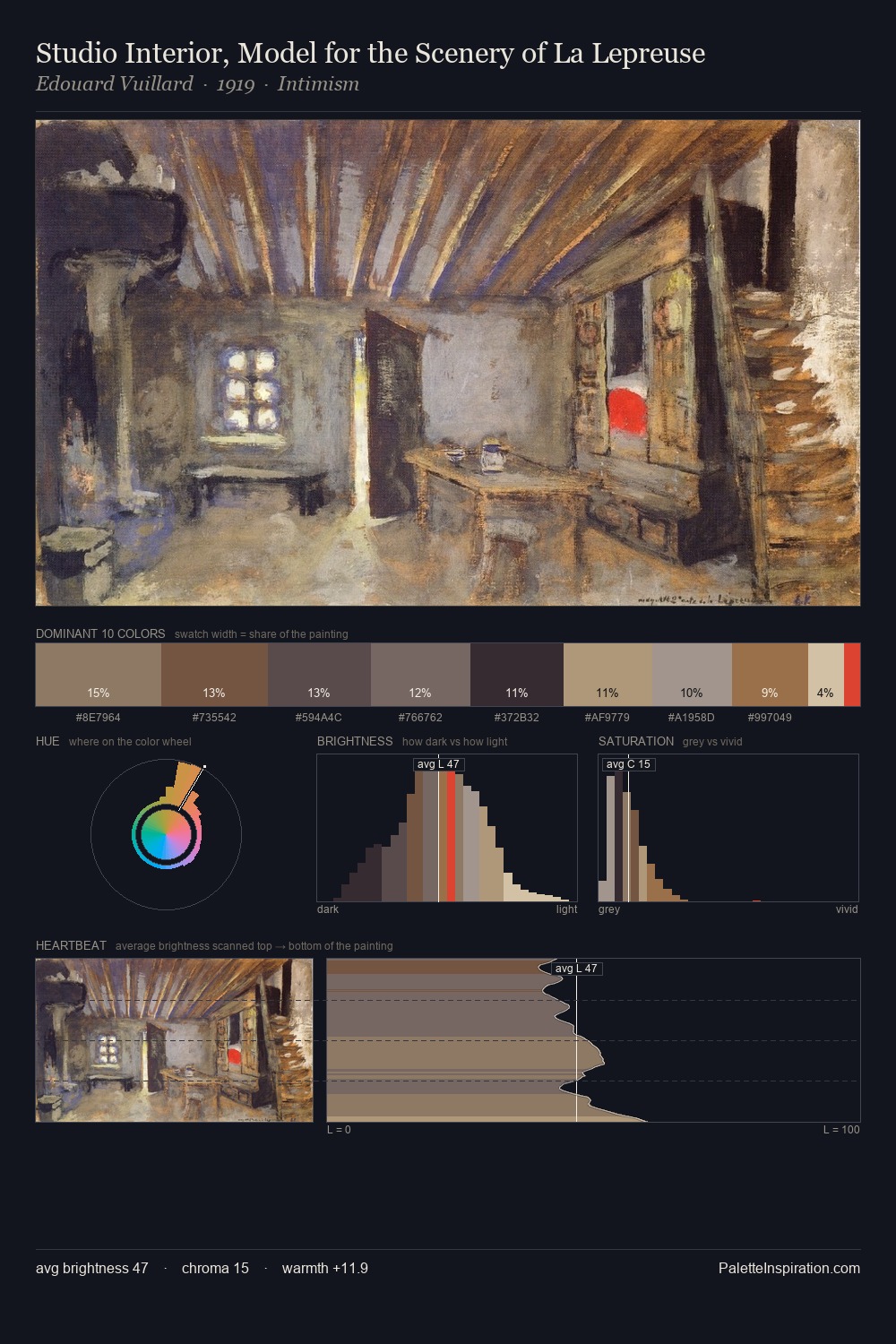896x1344 pixels.
Task: Click the '1919' year text
Action: click(x=235, y=84)
